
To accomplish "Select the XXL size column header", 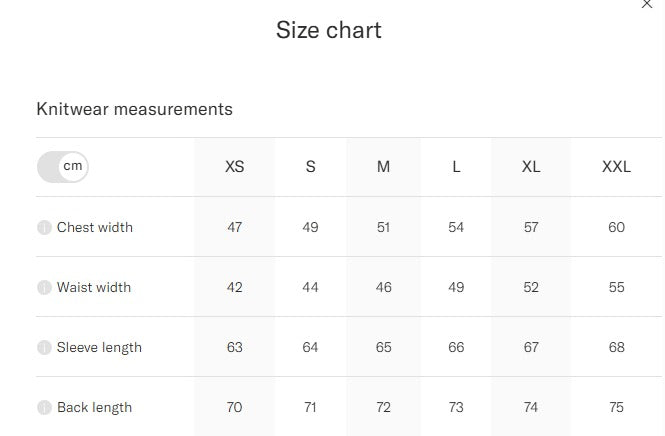I will coord(616,167).
